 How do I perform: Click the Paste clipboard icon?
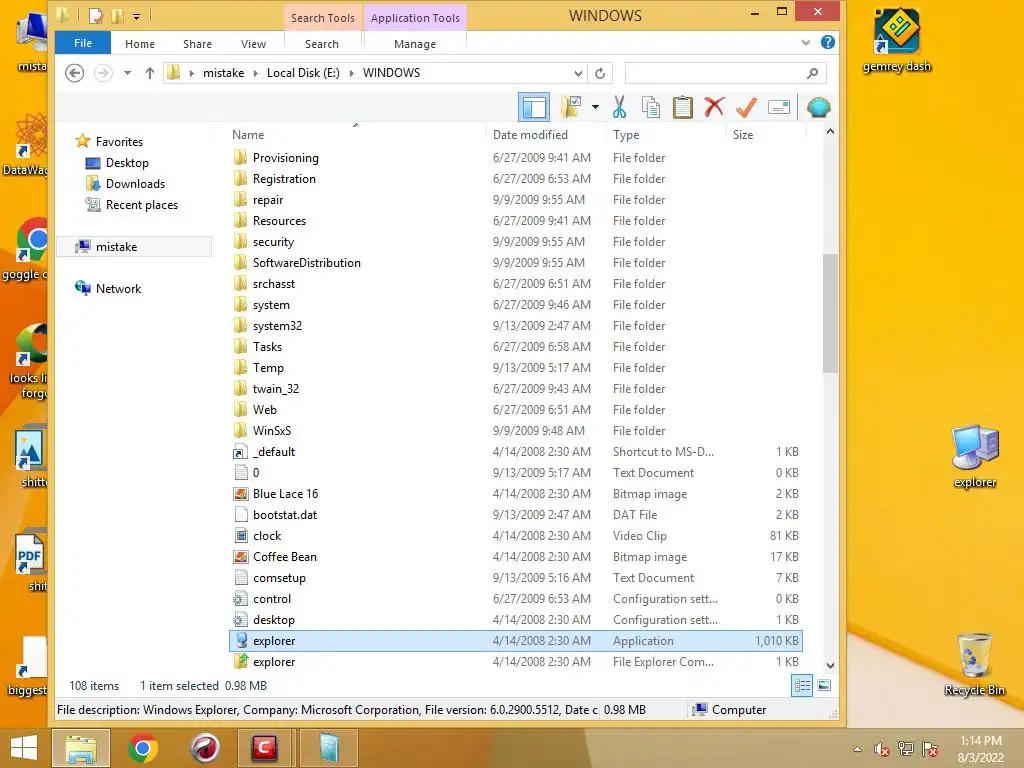pyautogui.click(x=682, y=107)
